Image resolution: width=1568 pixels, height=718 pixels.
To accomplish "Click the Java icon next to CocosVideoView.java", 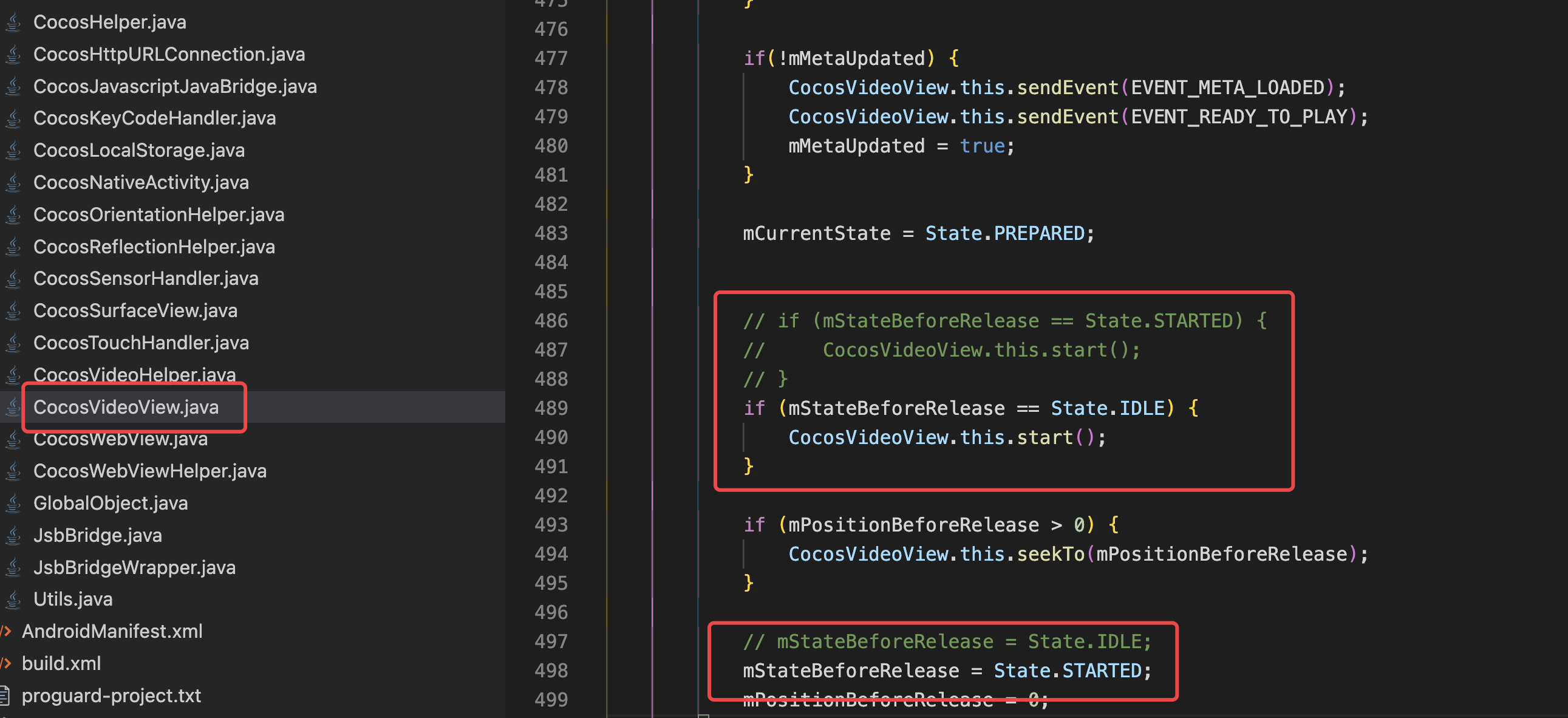I will coord(13,407).
